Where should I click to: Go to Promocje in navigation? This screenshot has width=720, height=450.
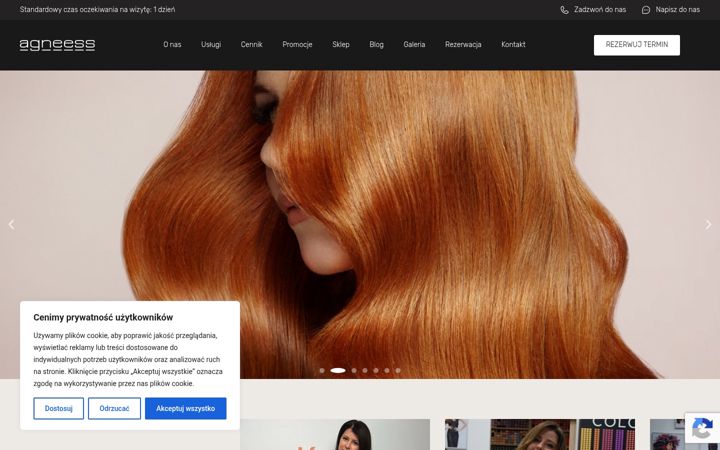coord(297,45)
